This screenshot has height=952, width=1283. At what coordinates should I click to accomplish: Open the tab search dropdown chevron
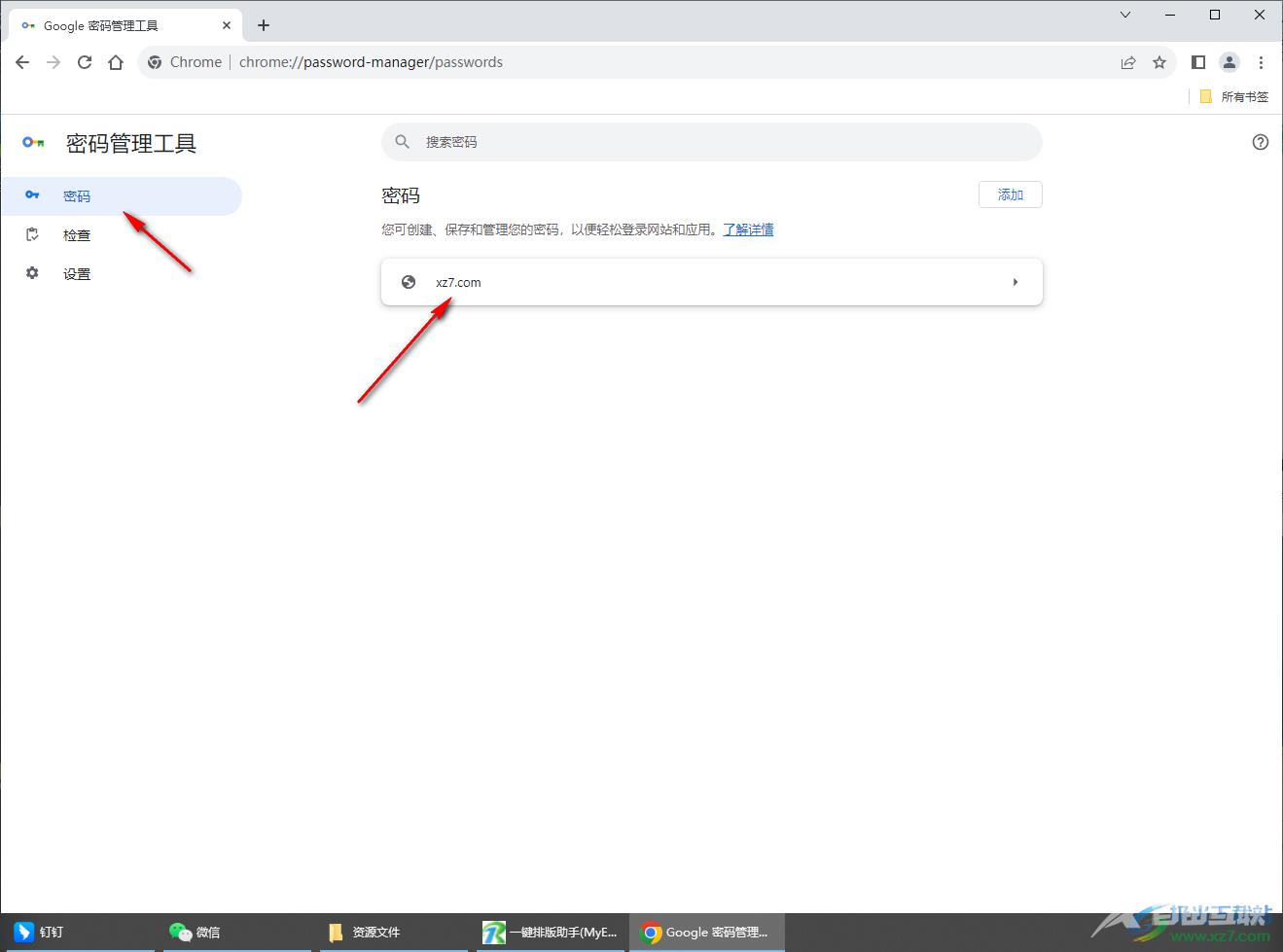(x=1125, y=15)
